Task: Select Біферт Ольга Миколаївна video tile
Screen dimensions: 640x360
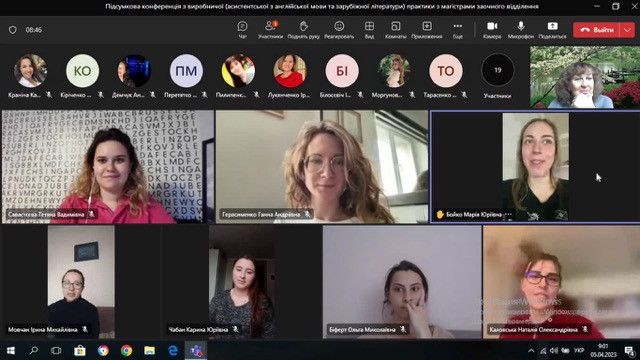Action: pyautogui.click(x=402, y=282)
